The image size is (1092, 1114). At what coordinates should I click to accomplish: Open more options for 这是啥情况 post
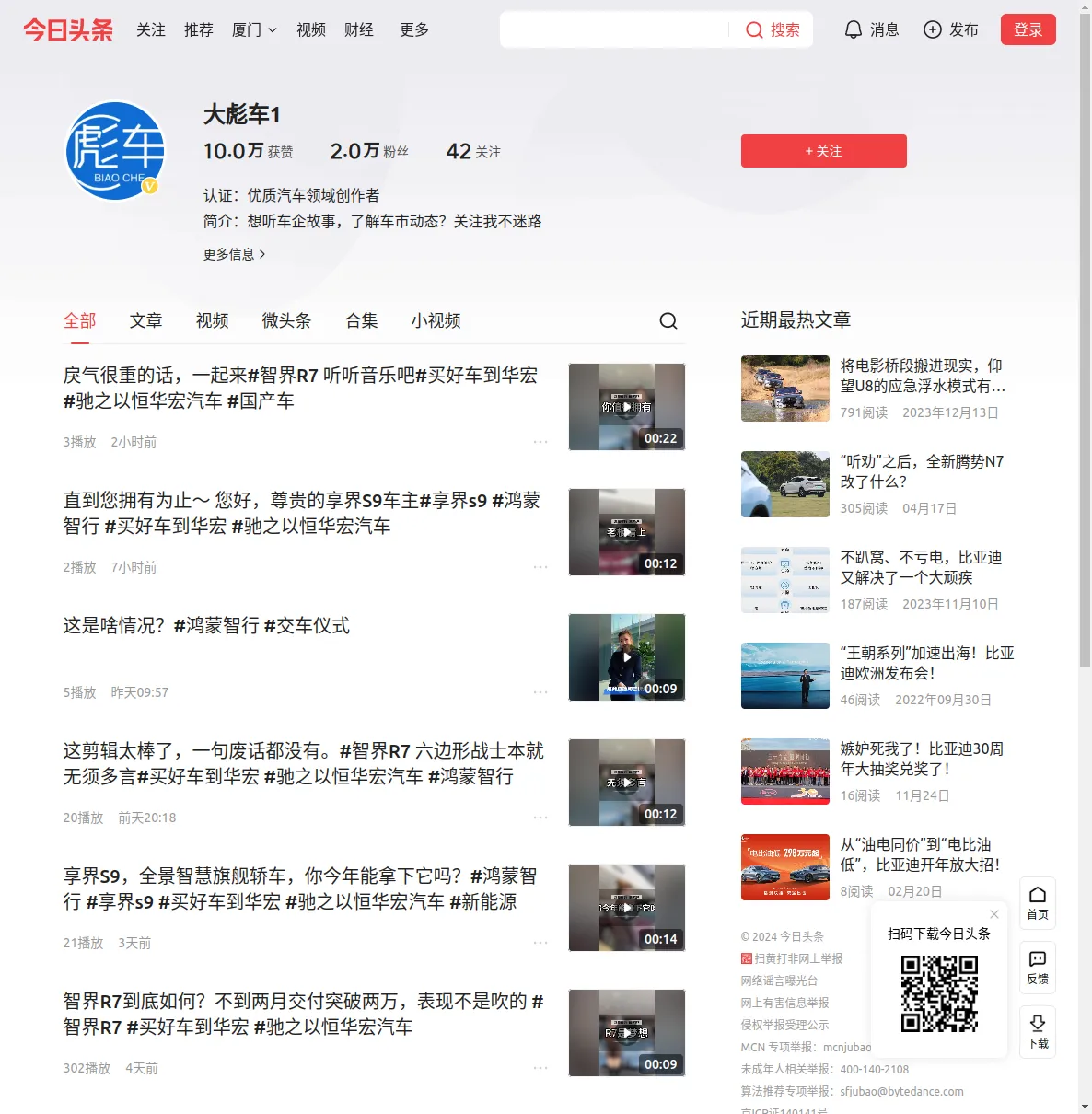[x=540, y=692]
